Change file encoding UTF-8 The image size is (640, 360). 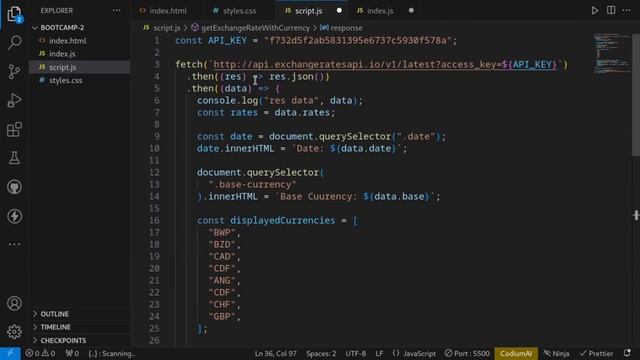[356, 353]
